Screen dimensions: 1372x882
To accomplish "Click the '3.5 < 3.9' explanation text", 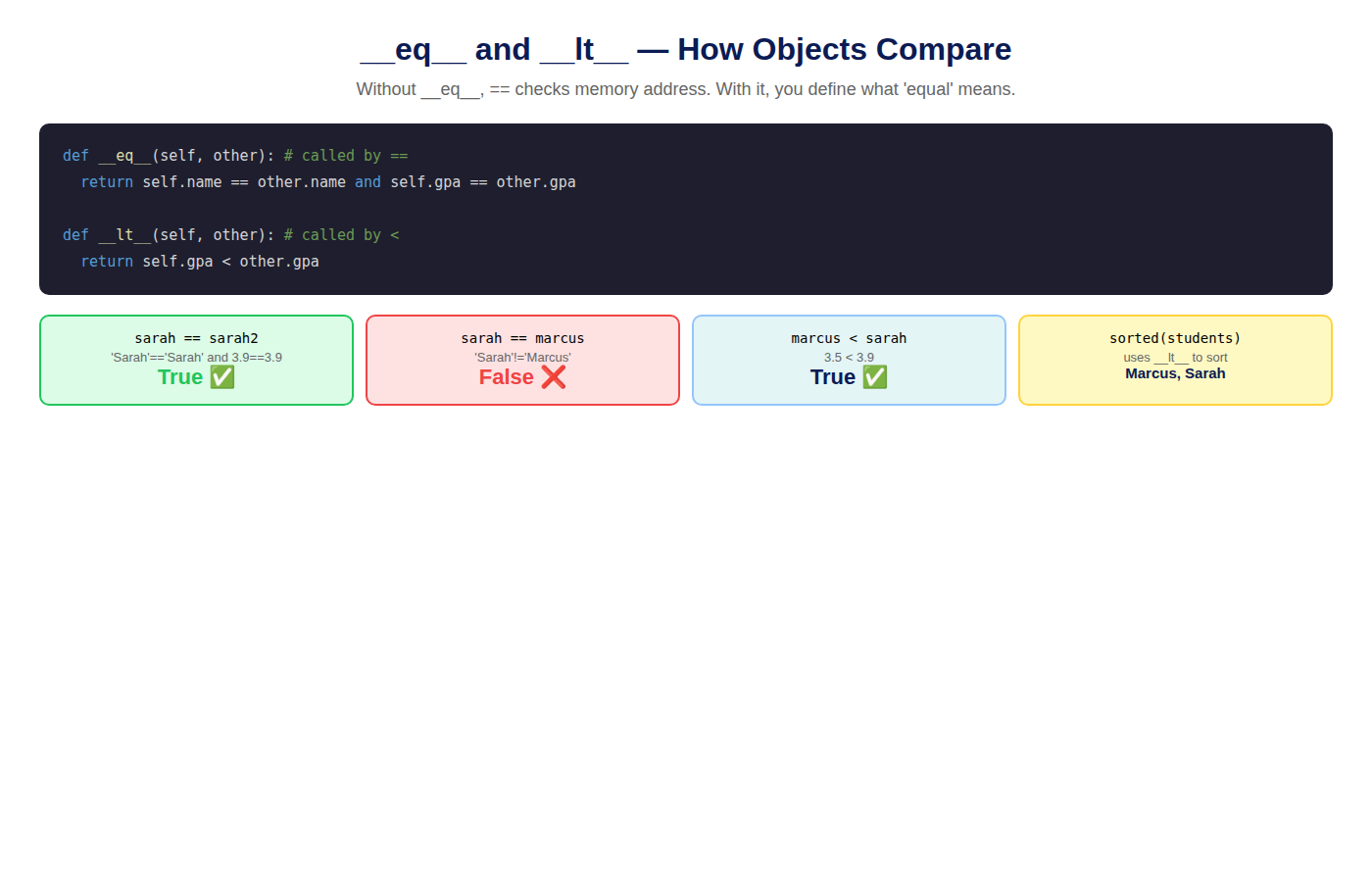I will pos(849,358).
